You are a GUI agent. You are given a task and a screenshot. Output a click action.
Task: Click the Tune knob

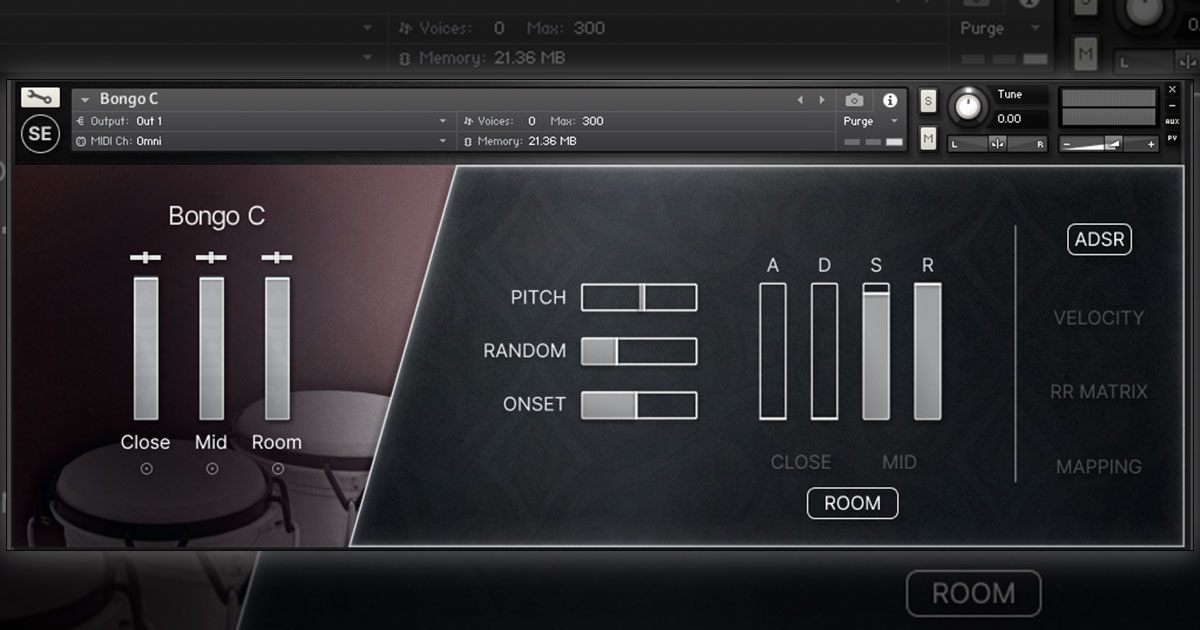(x=966, y=106)
